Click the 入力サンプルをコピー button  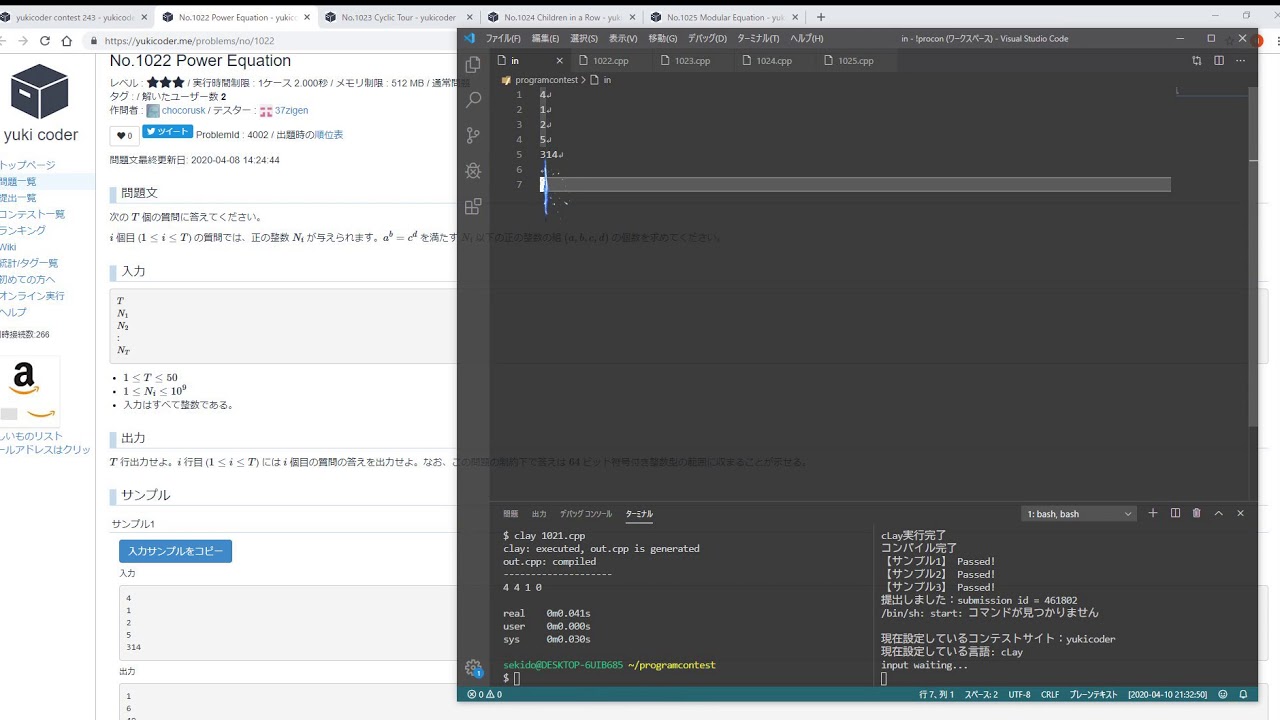175,551
